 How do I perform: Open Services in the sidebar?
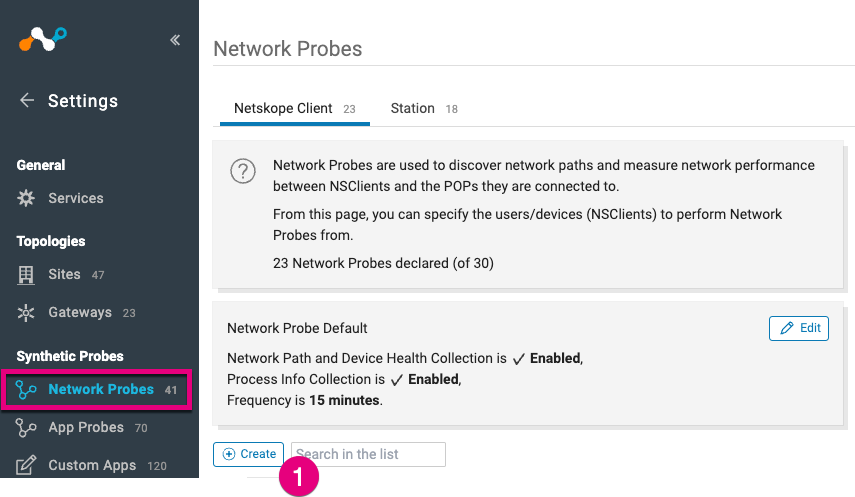[x=76, y=198]
